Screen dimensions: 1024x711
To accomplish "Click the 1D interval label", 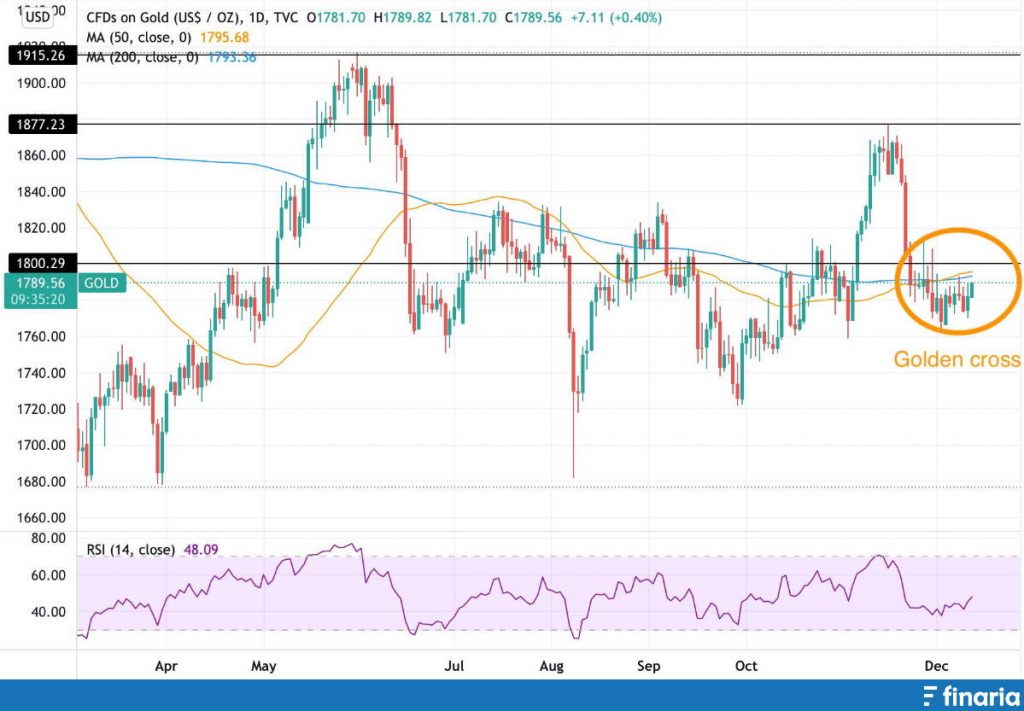I will pos(260,18).
